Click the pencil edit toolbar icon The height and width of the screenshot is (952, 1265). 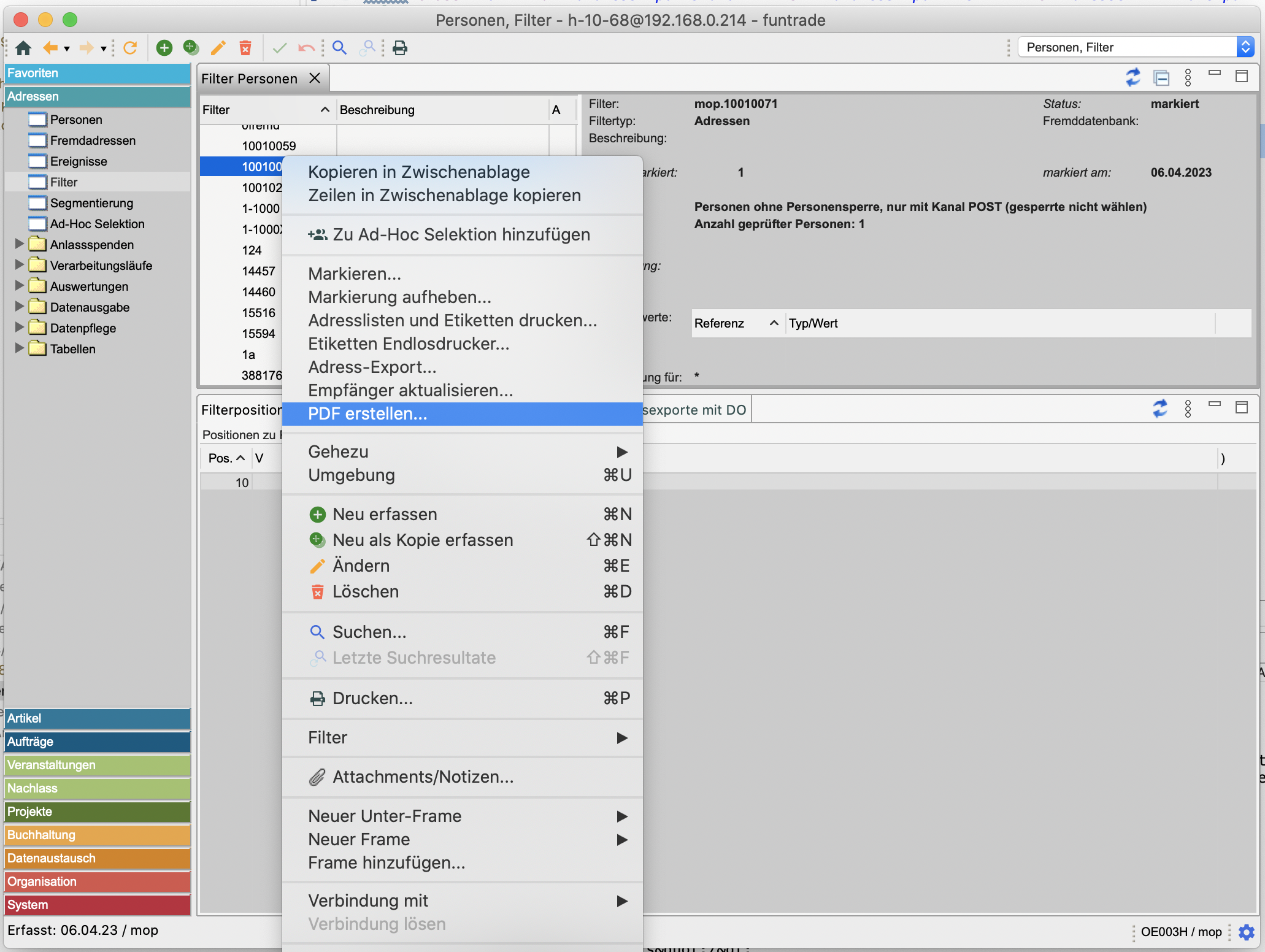pyautogui.click(x=218, y=48)
